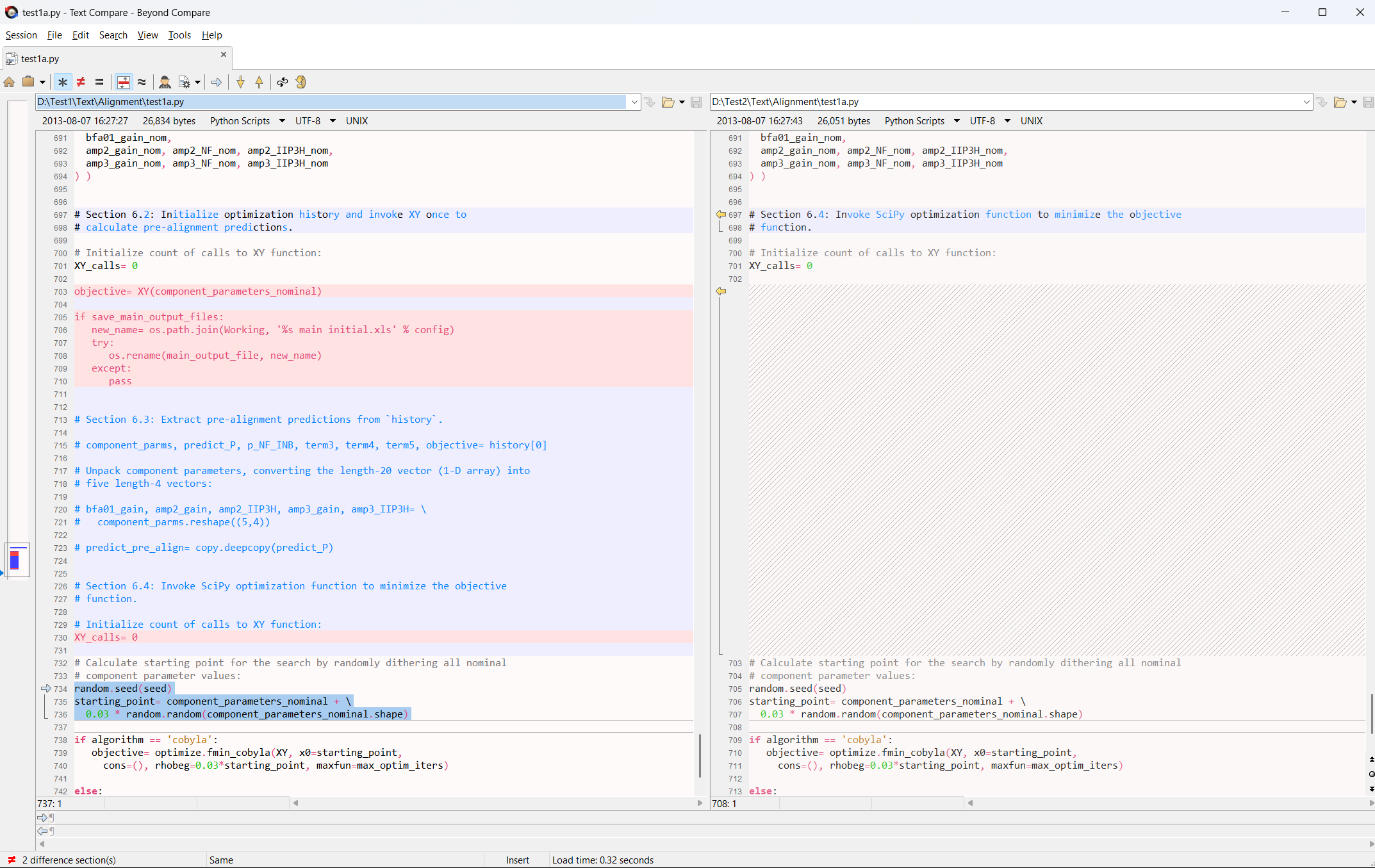This screenshot has height=868, width=1375.
Task: Close the test1a.py tab
Action: 224,54
